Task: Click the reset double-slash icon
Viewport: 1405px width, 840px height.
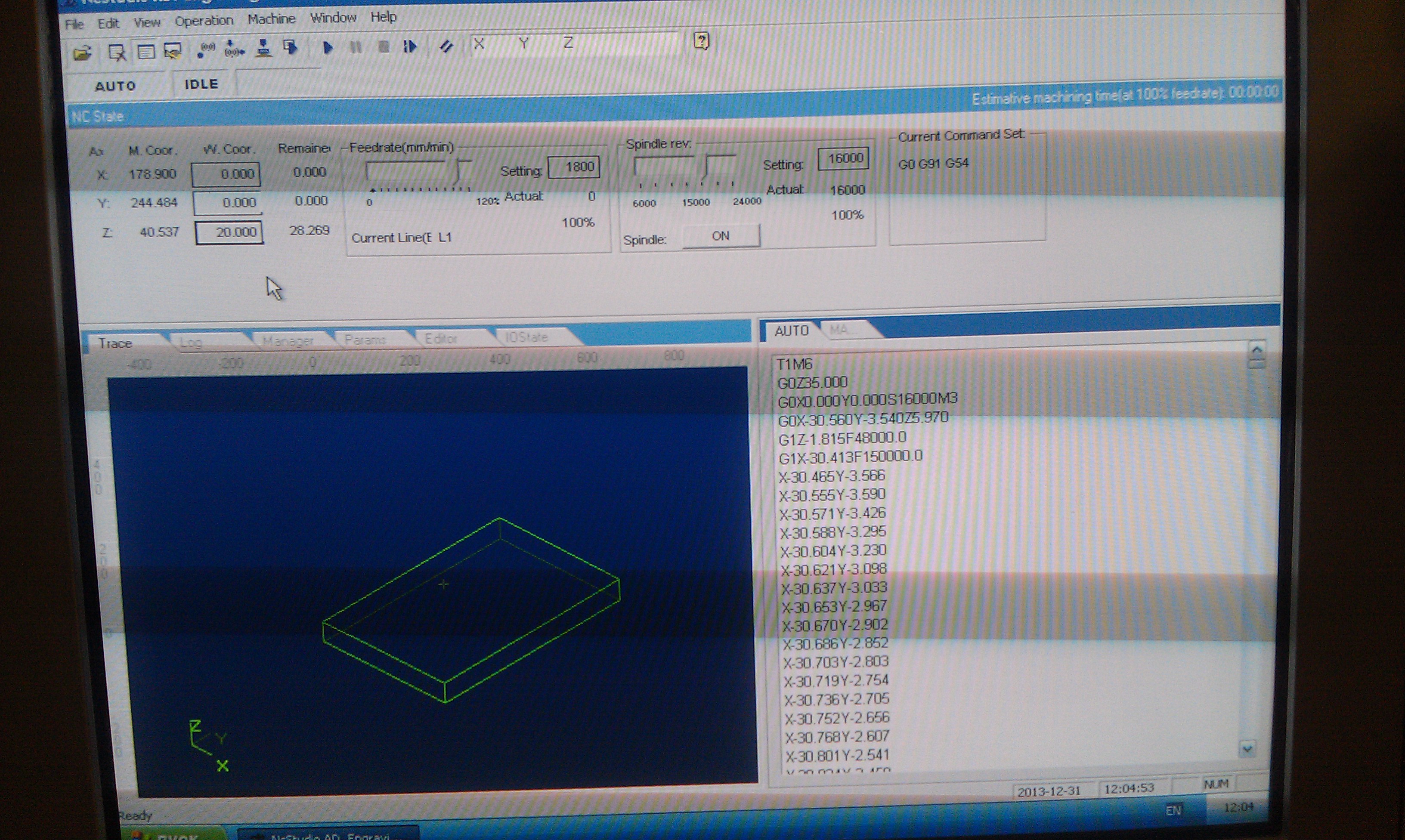Action: [446, 46]
